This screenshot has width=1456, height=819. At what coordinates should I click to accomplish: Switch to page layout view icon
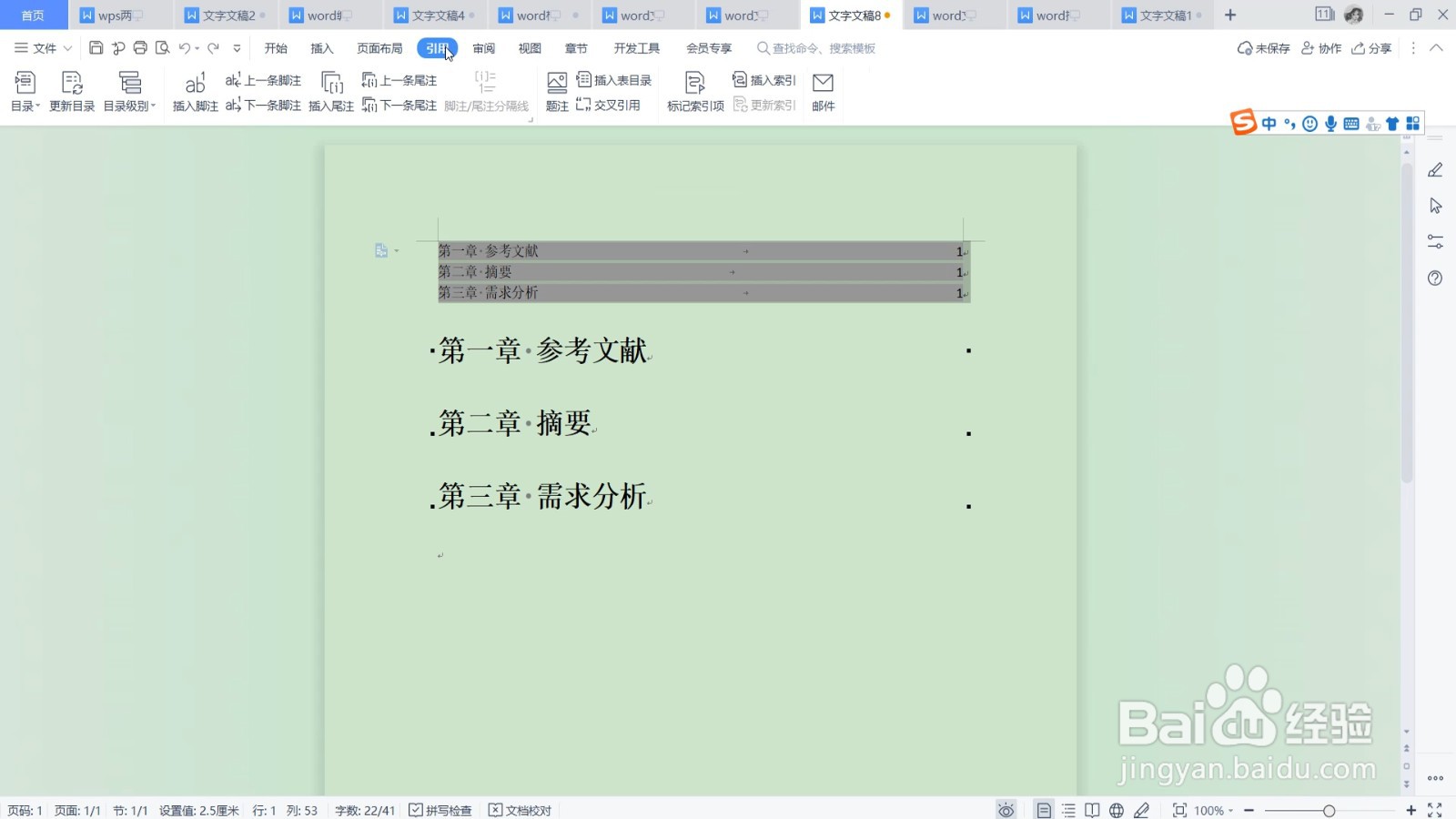(x=1044, y=810)
